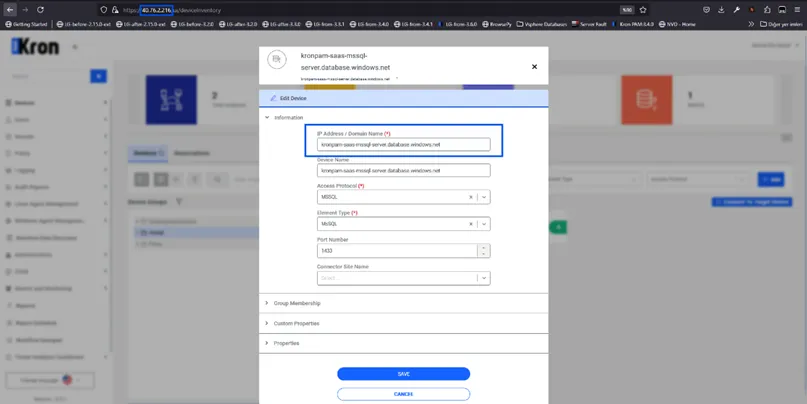Image resolution: width=807 pixels, height=404 pixels.
Task: Click the green round button behind the dialog
Action: coord(558,227)
